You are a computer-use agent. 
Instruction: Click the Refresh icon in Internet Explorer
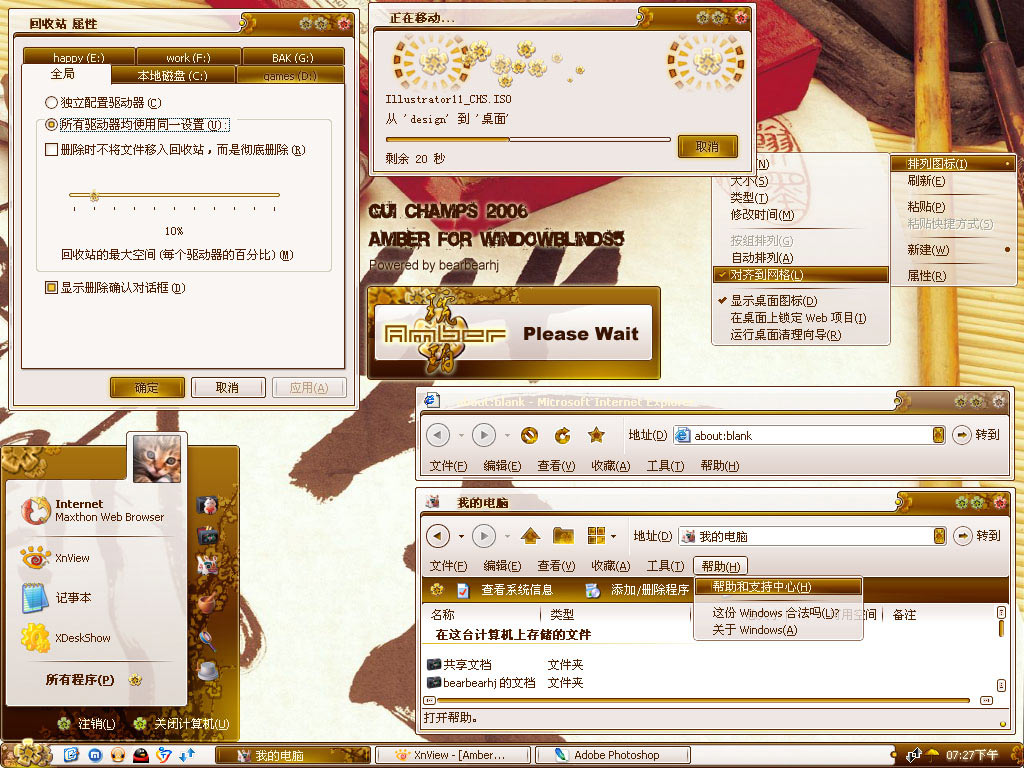click(562, 435)
